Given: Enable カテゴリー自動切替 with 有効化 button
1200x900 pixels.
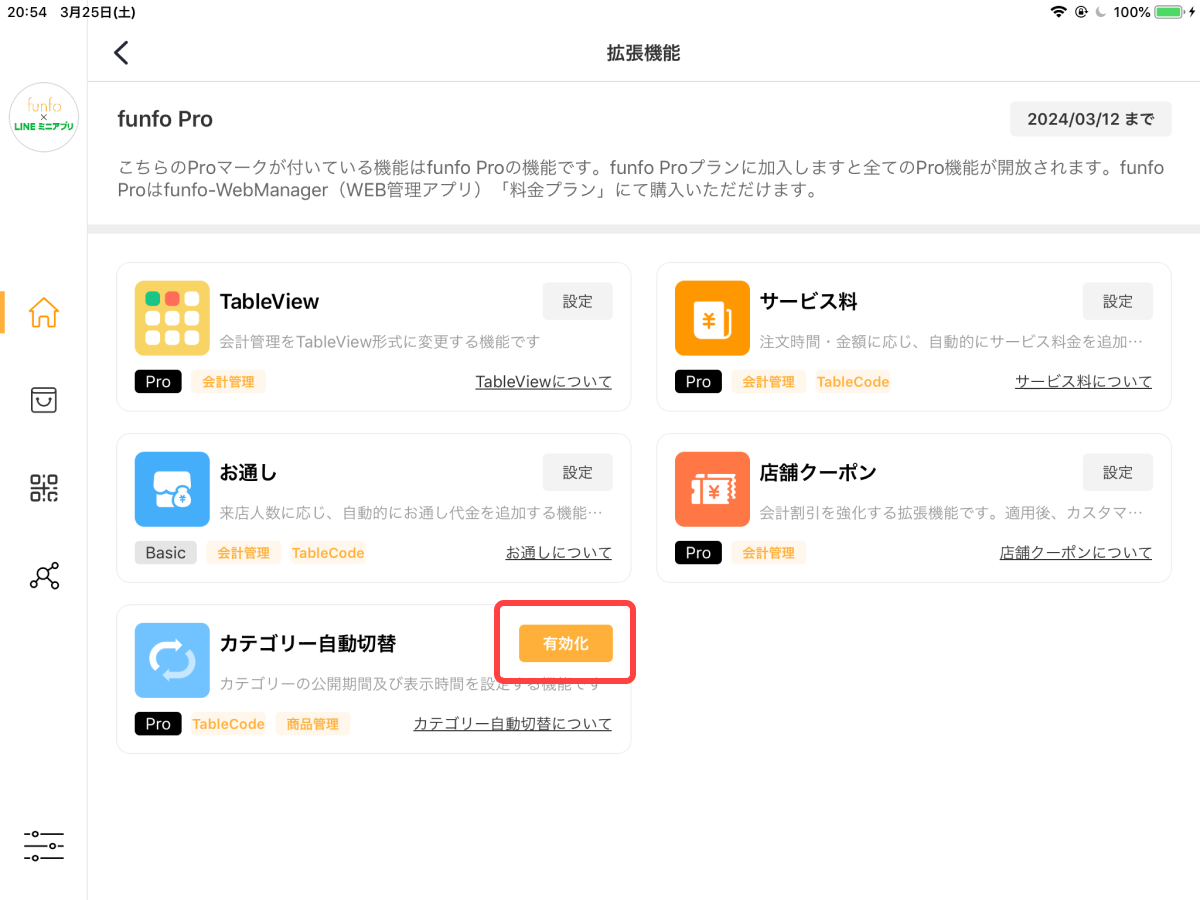Looking at the screenshot, I should [566, 644].
